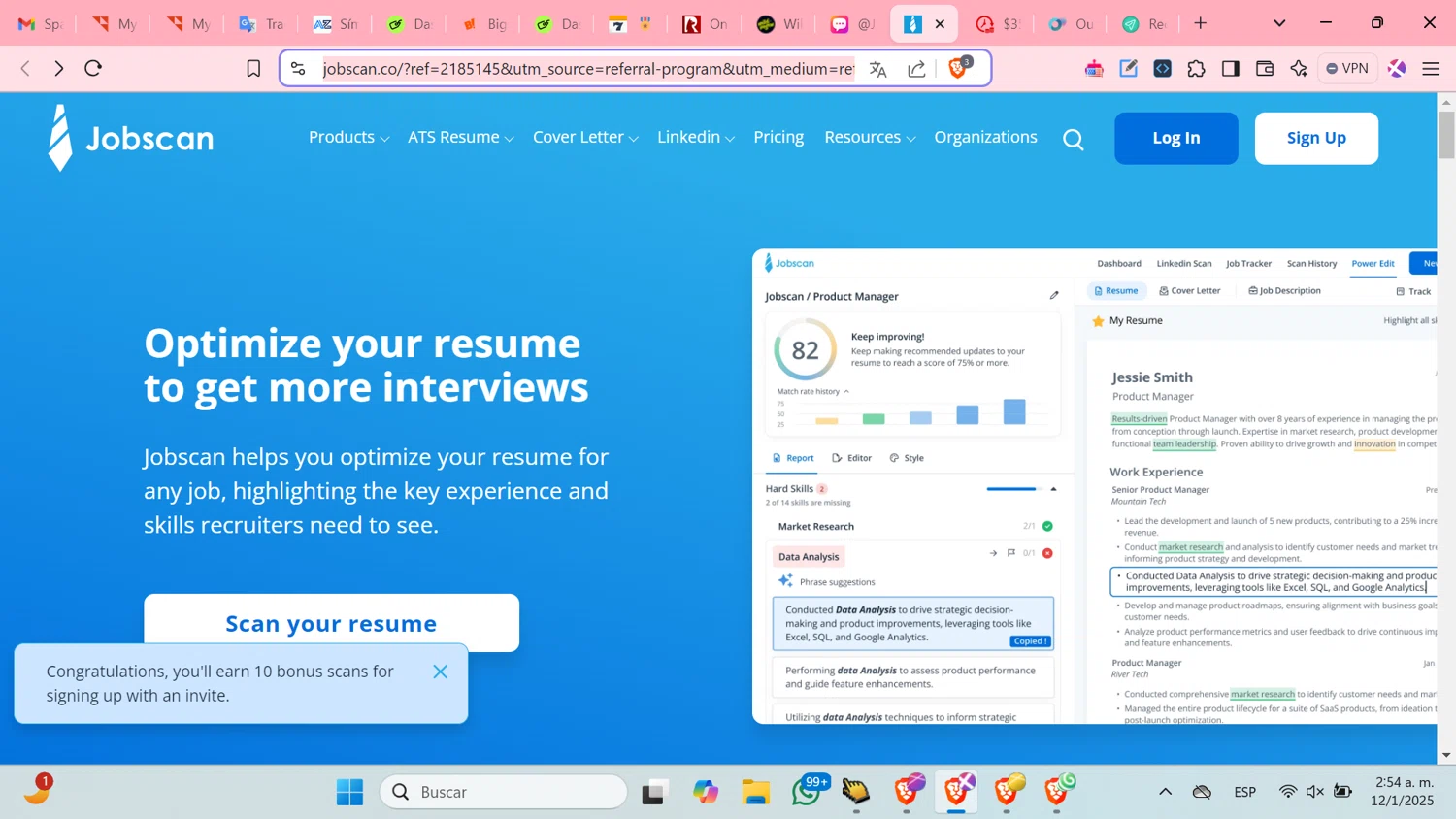
Task: Expand the tab search dropdown
Action: (x=1279, y=23)
